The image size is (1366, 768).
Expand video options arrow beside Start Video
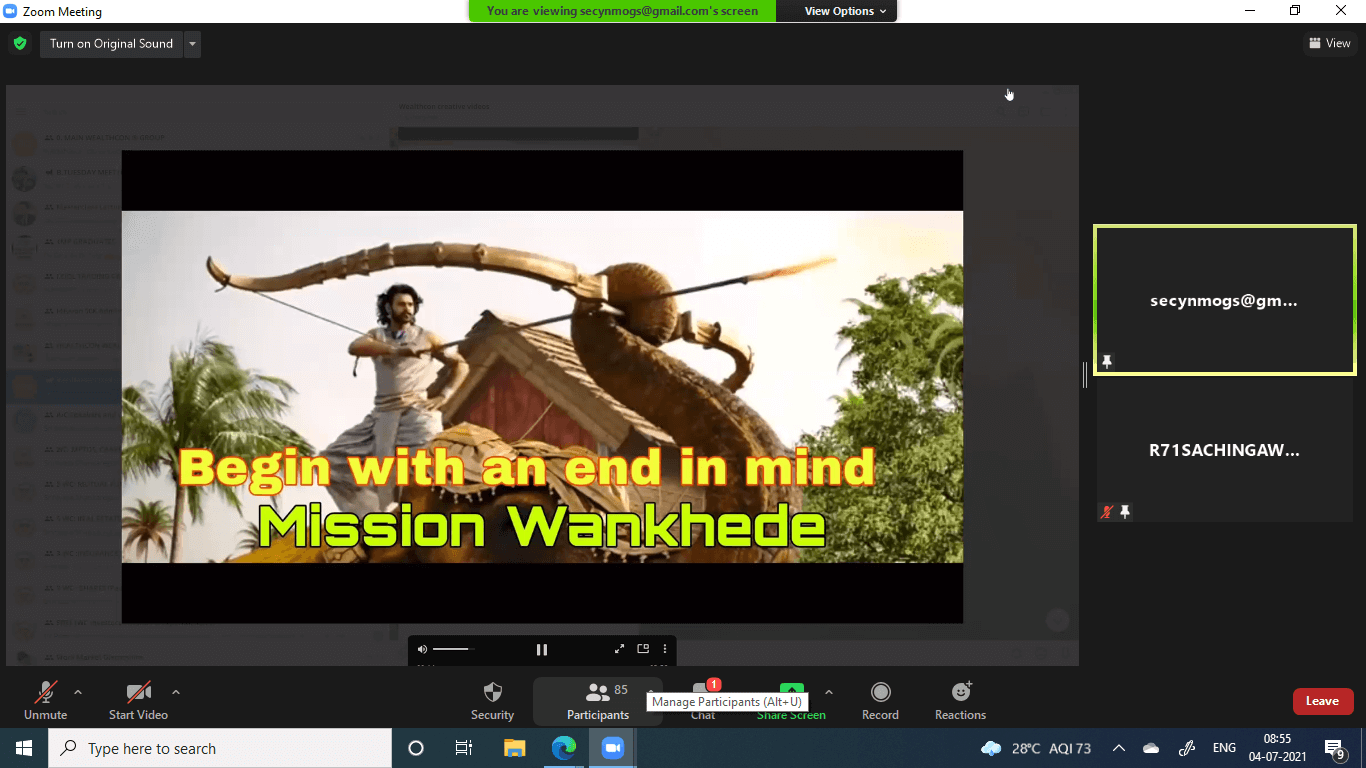tap(176, 692)
